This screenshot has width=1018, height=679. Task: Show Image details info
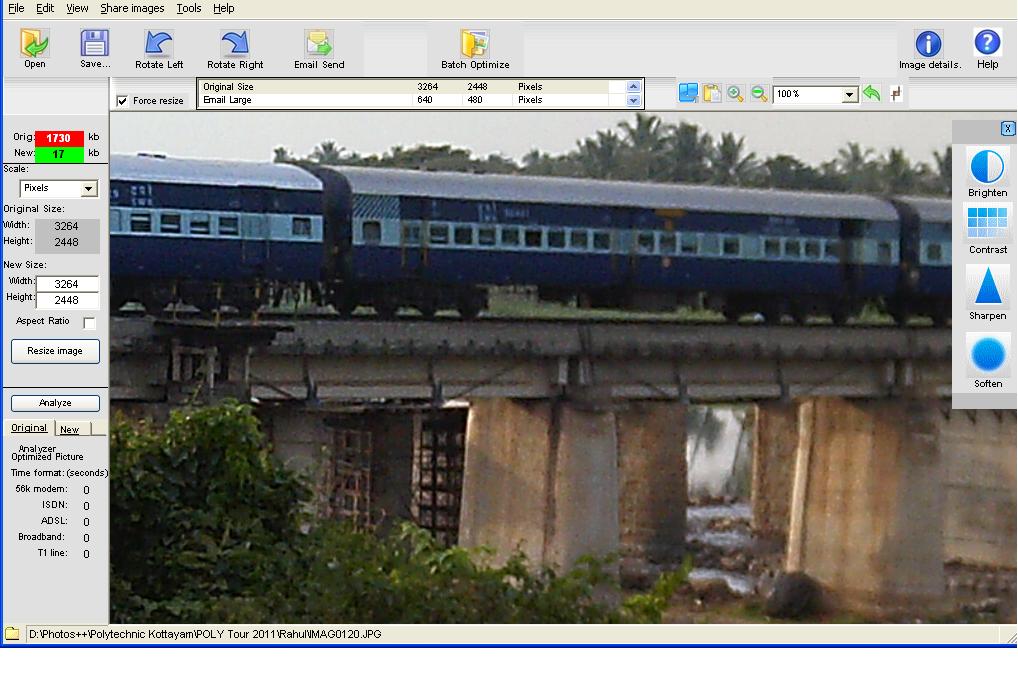[928, 44]
